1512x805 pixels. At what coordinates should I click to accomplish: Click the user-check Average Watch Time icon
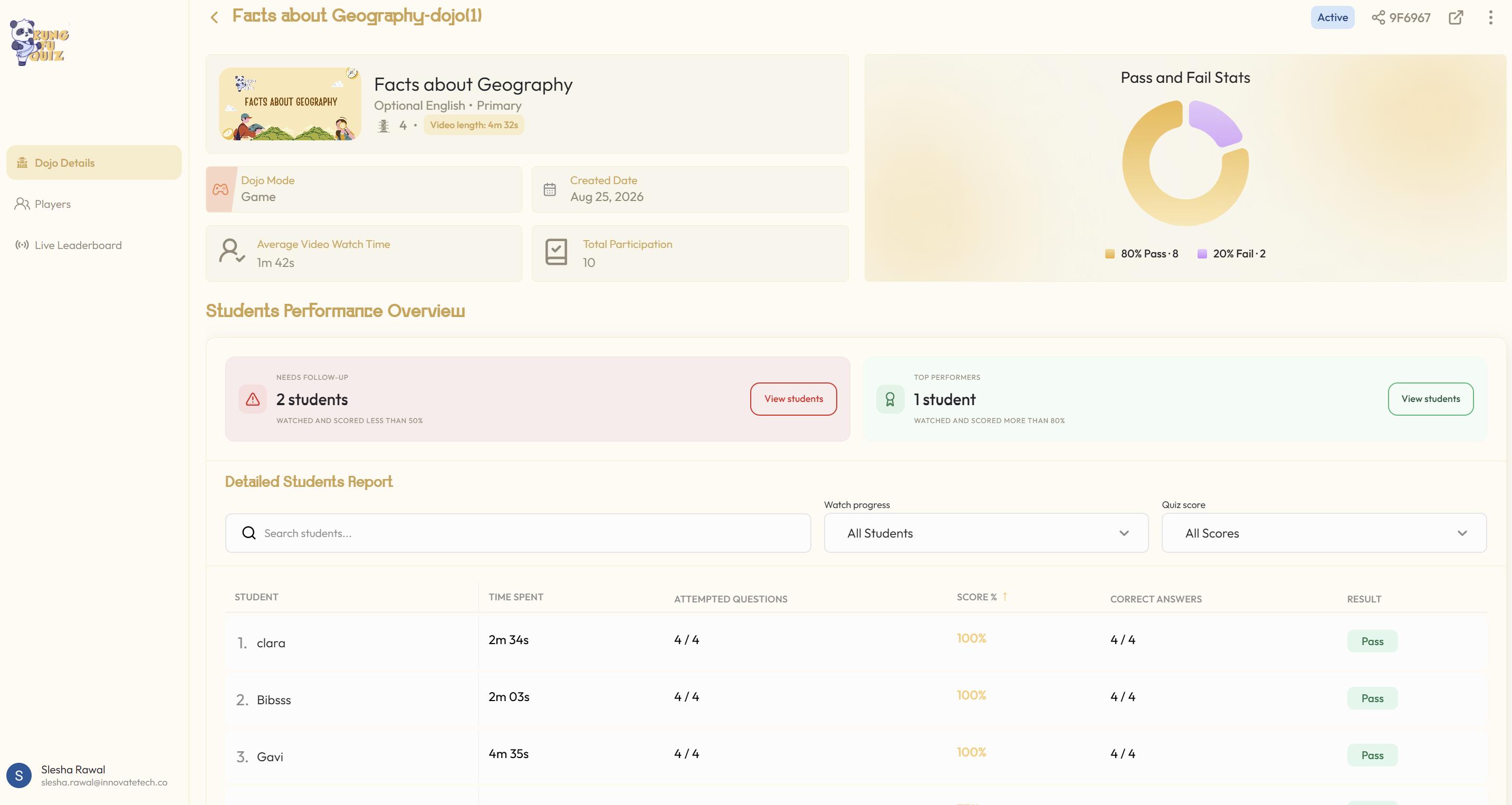[x=232, y=251]
